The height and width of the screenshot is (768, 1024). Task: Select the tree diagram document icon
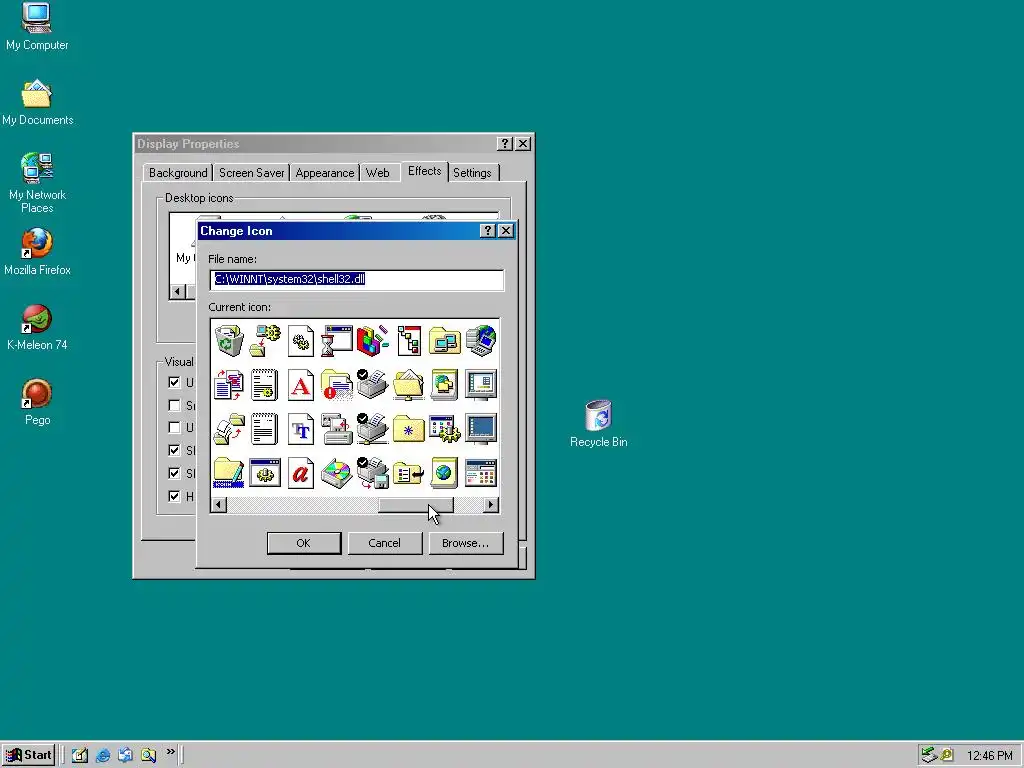click(409, 340)
